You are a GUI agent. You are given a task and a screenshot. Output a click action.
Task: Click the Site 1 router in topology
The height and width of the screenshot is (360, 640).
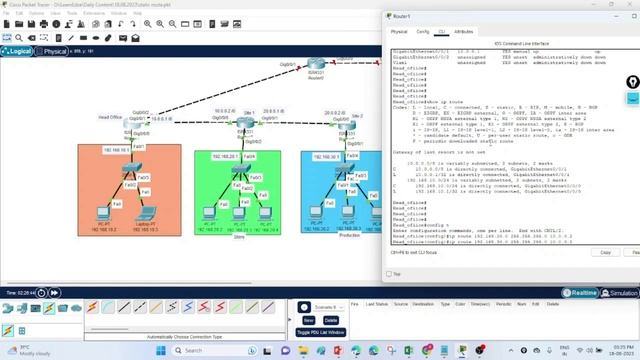tap(245, 122)
